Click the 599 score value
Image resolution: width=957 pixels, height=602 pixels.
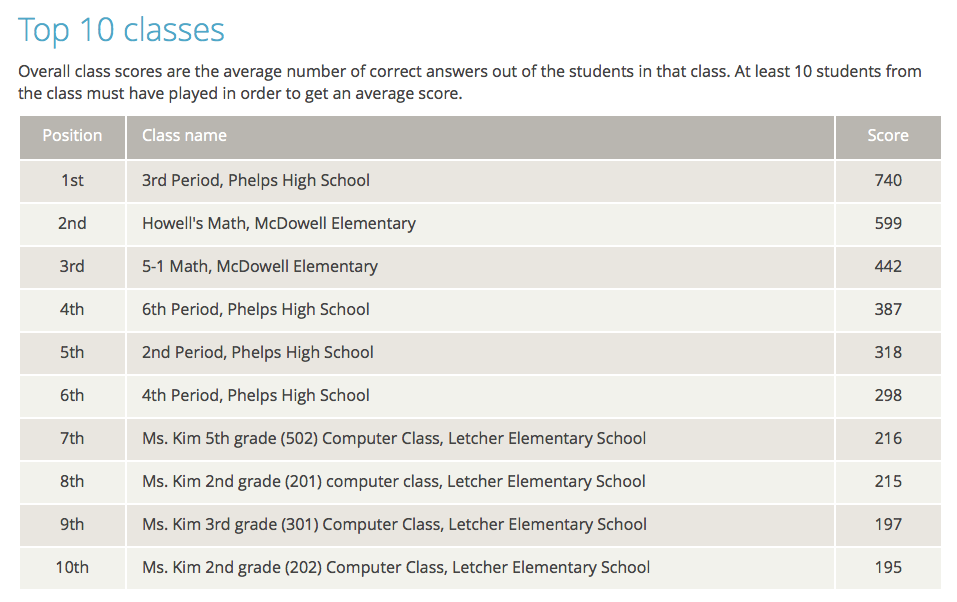click(888, 223)
